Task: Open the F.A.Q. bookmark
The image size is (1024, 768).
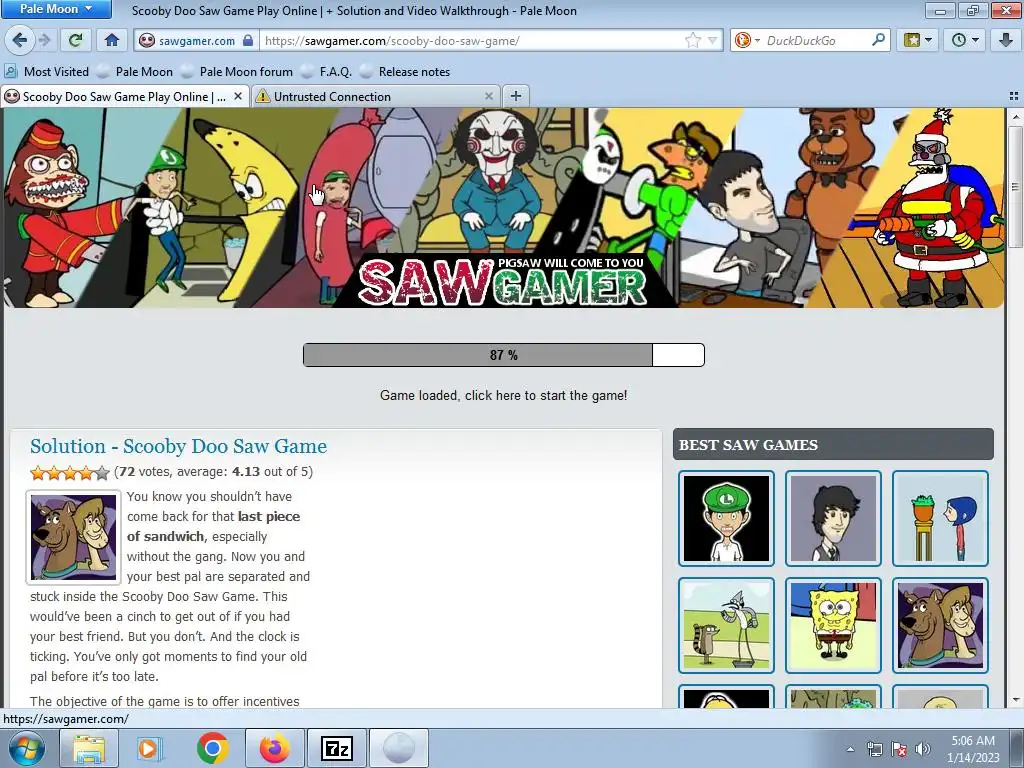Action: pyautogui.click(x=327, y=72)
